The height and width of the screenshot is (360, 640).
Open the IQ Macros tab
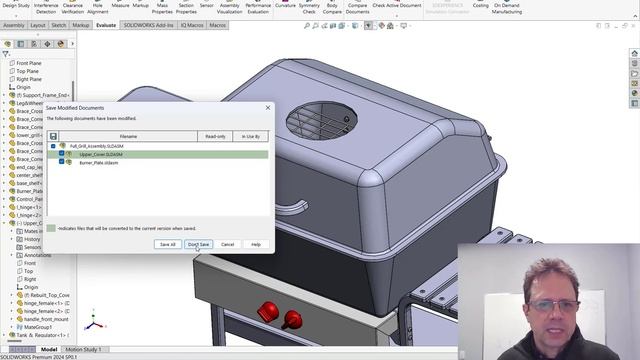[x=192, y=25]
